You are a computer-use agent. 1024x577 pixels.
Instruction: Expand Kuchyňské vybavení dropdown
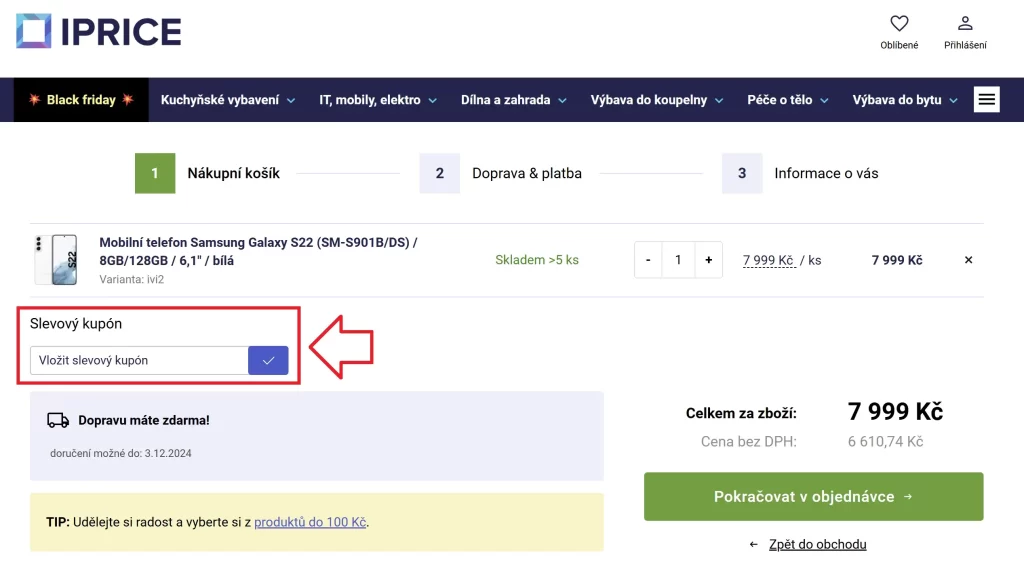pos(228,100)
